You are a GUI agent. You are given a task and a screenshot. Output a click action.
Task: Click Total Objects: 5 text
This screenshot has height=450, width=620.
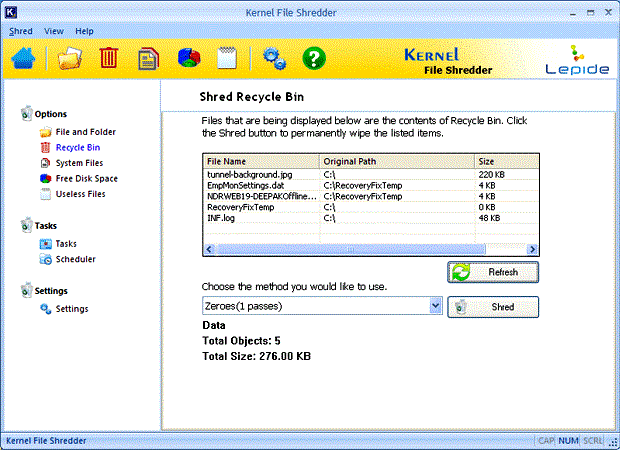(241, 341)
